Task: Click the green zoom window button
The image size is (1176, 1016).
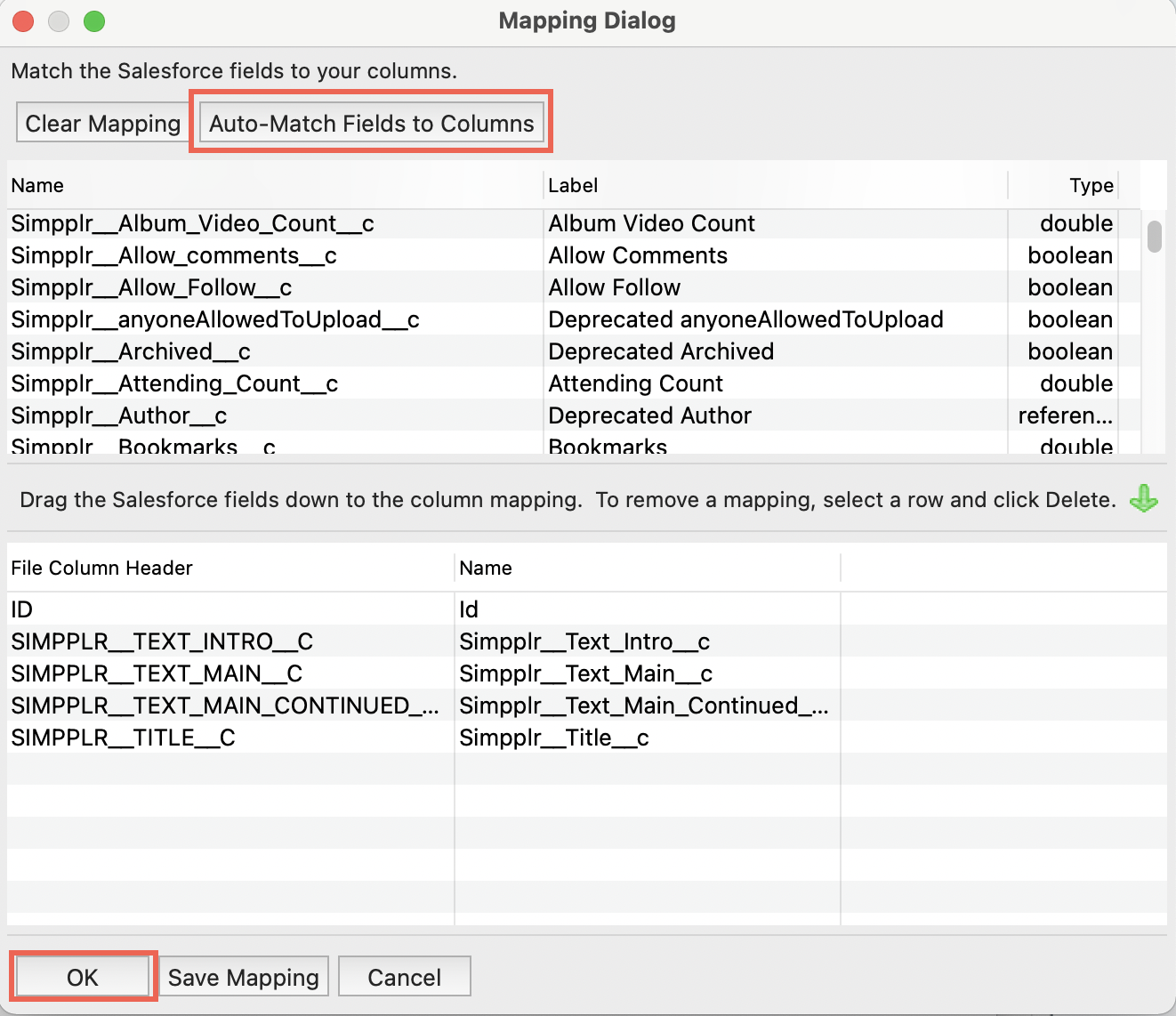Action: tap(94, 21)
